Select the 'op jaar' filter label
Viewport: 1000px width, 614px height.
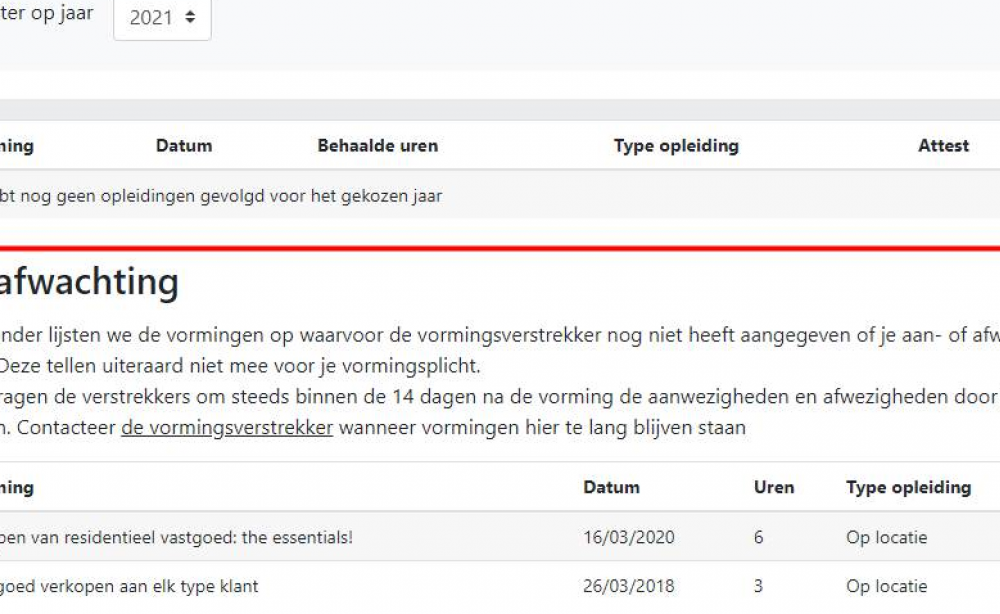47,13
